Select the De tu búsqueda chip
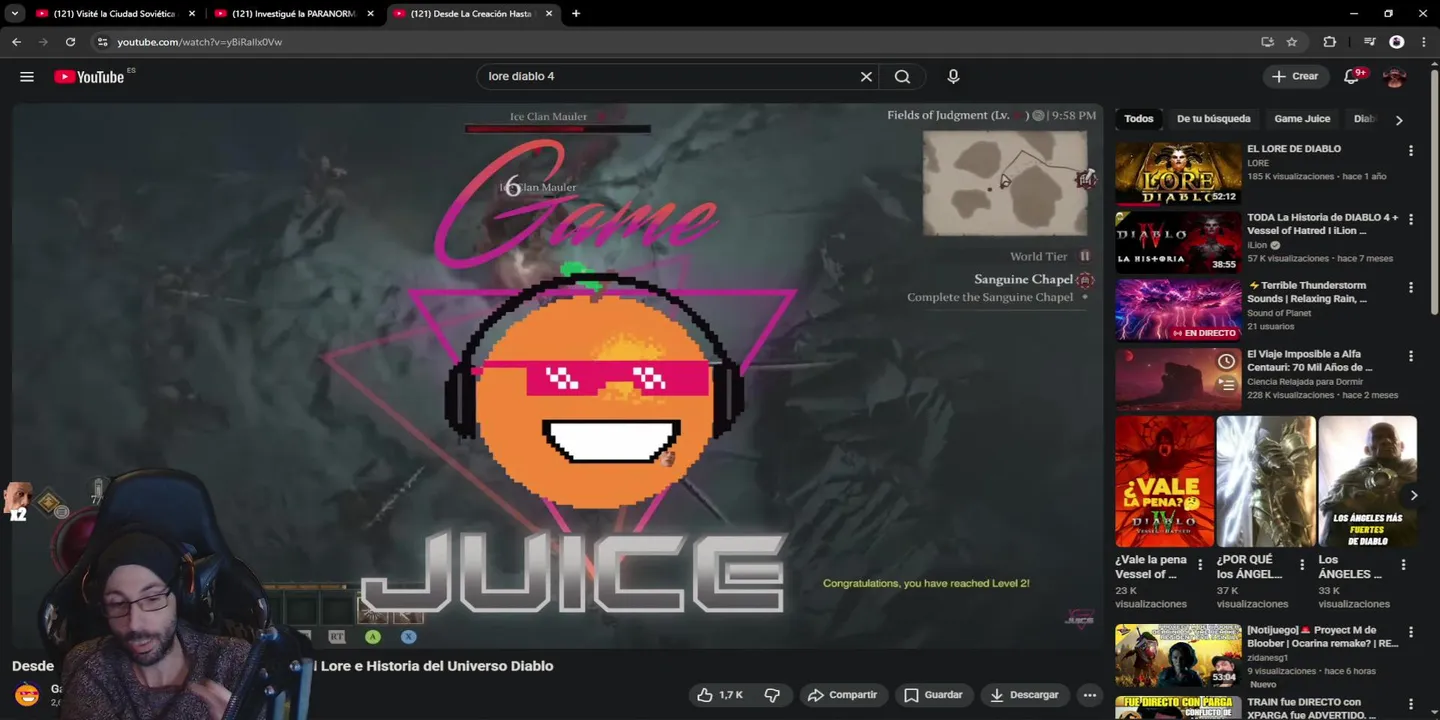 [x=1213, y=119]
